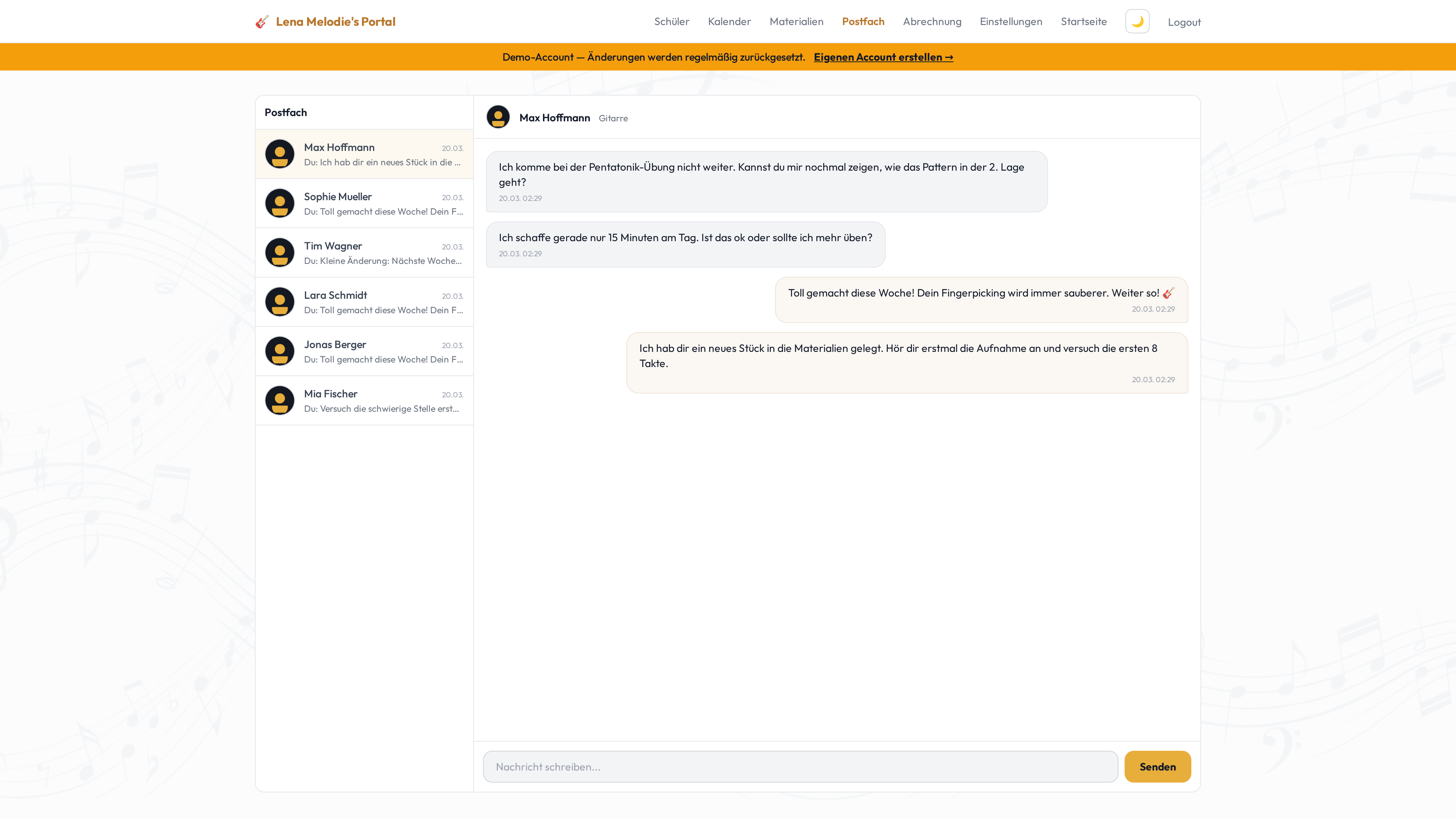This screenshot has height=819, width=1456.
Task: Focus the Nachricht schreiben input field
Action: tap(800, 766)
